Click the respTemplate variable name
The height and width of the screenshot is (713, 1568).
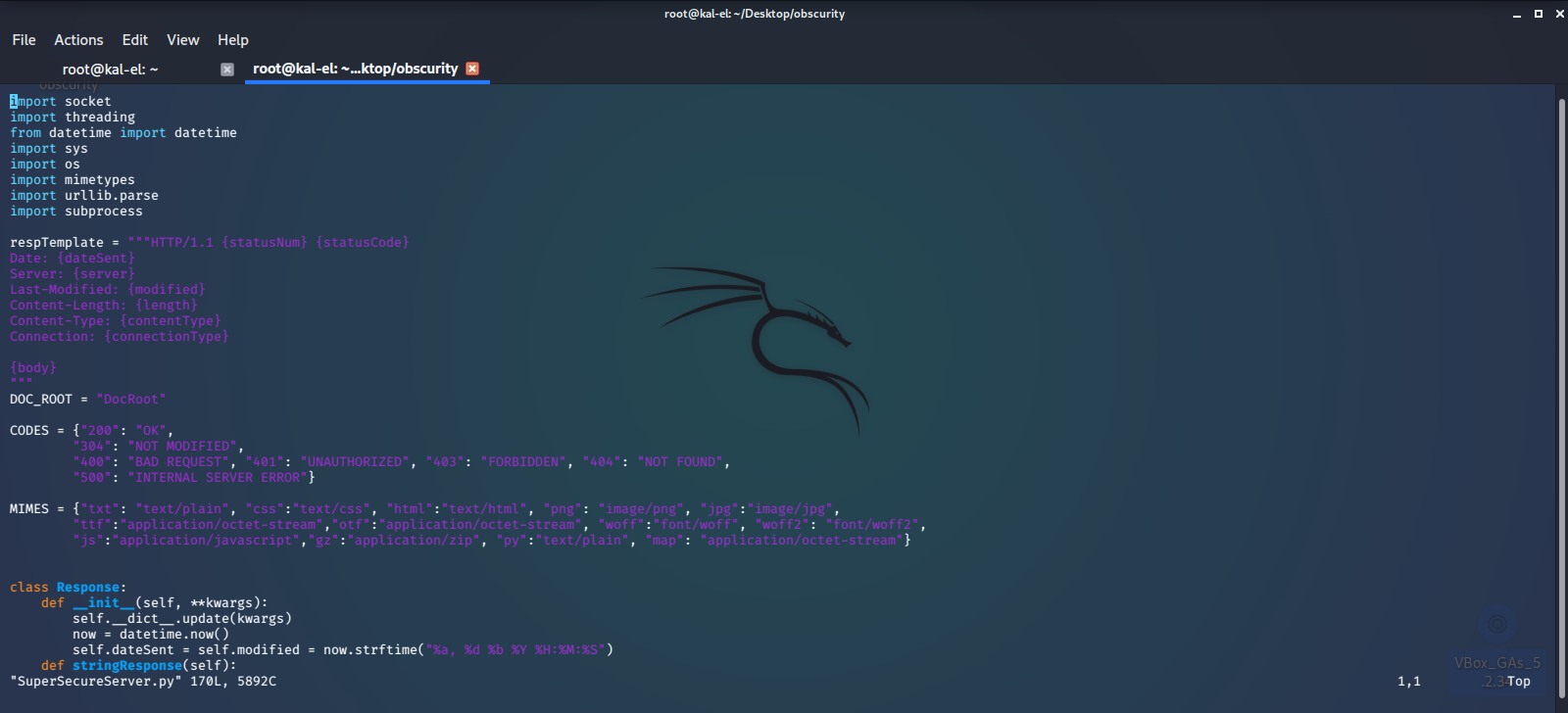(x=57, y=243)
